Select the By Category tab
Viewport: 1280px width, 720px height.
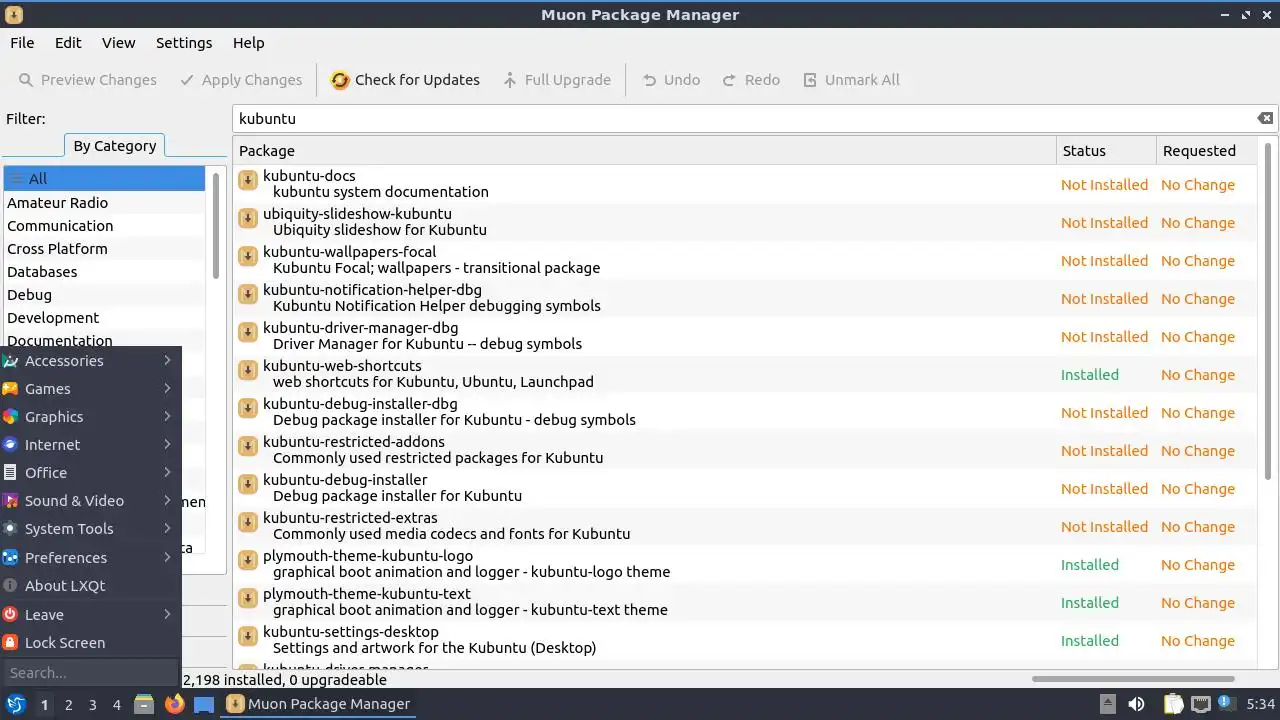[x=114, y=146]
